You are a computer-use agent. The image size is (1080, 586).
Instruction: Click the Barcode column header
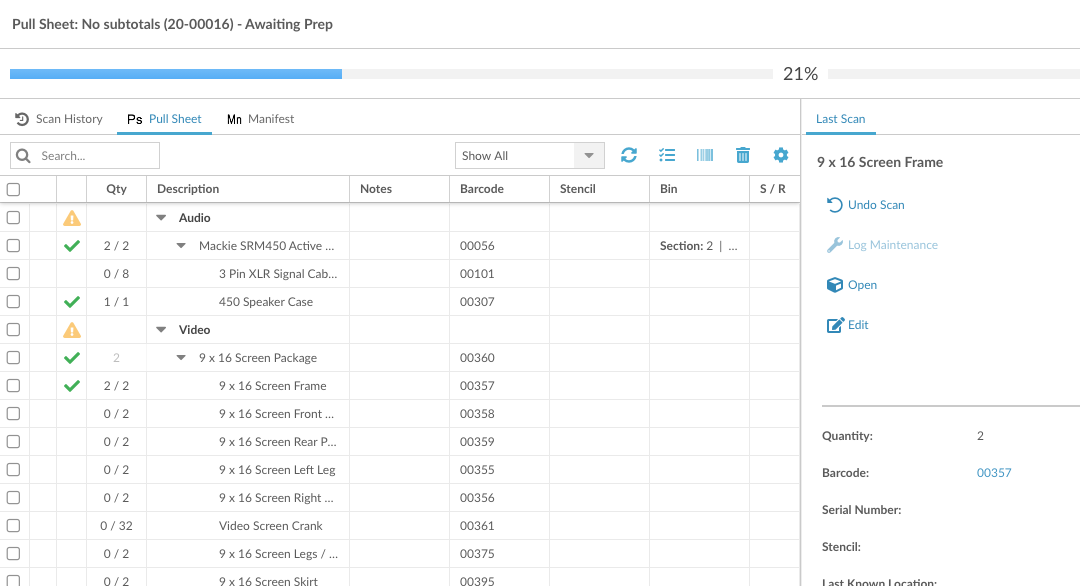coord(499,189)
